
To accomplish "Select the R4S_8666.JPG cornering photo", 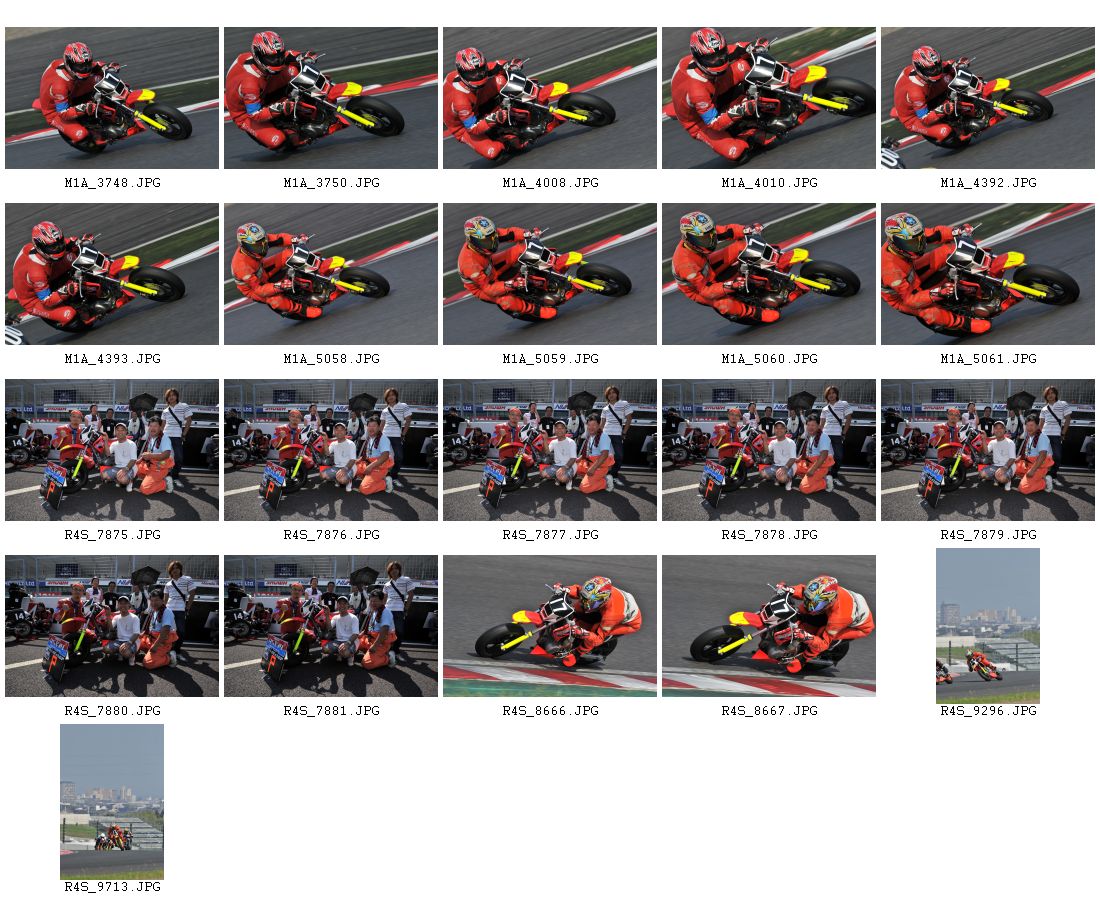I will tap(550, 626).
